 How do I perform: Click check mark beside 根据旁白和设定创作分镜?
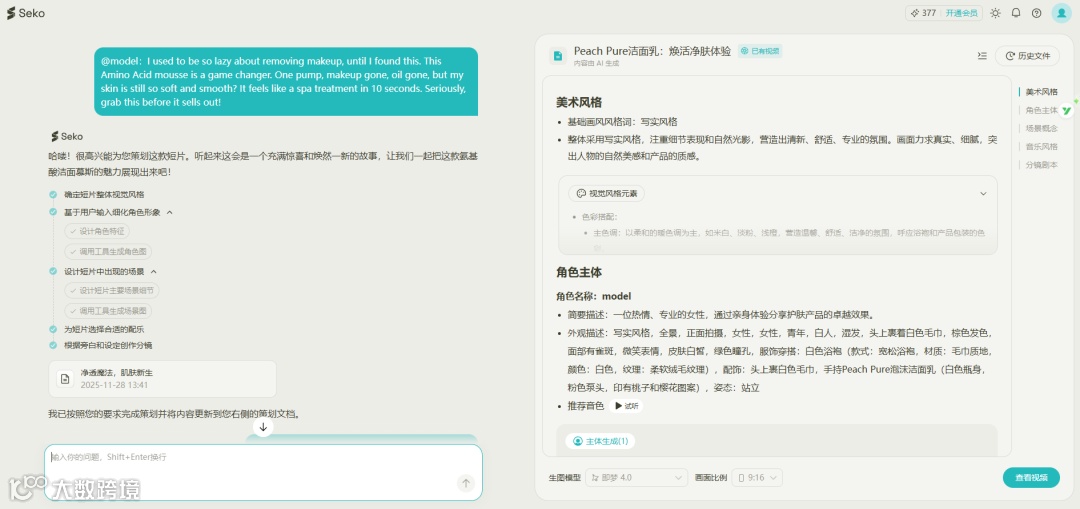tap(53, 345)
